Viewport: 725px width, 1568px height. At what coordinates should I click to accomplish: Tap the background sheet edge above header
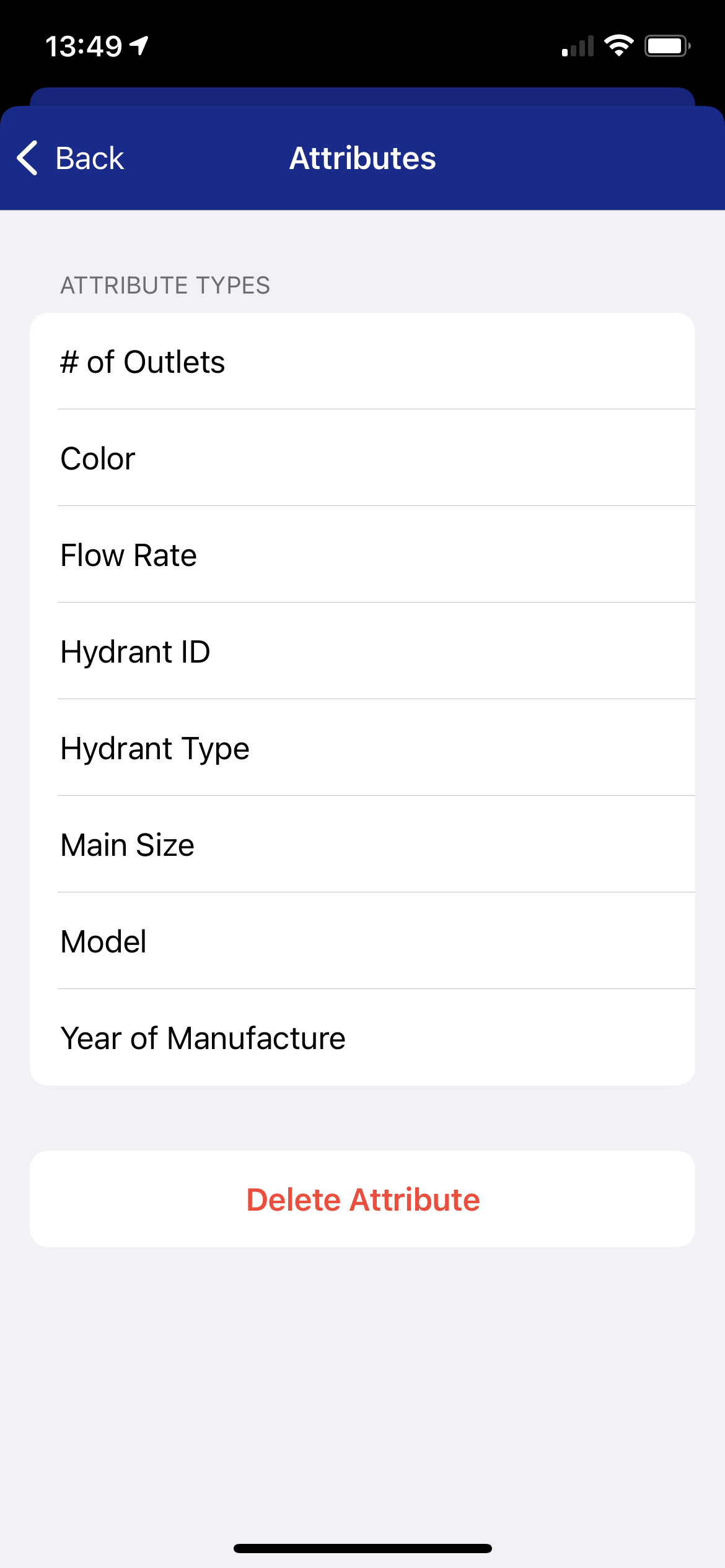pos(362,97)
